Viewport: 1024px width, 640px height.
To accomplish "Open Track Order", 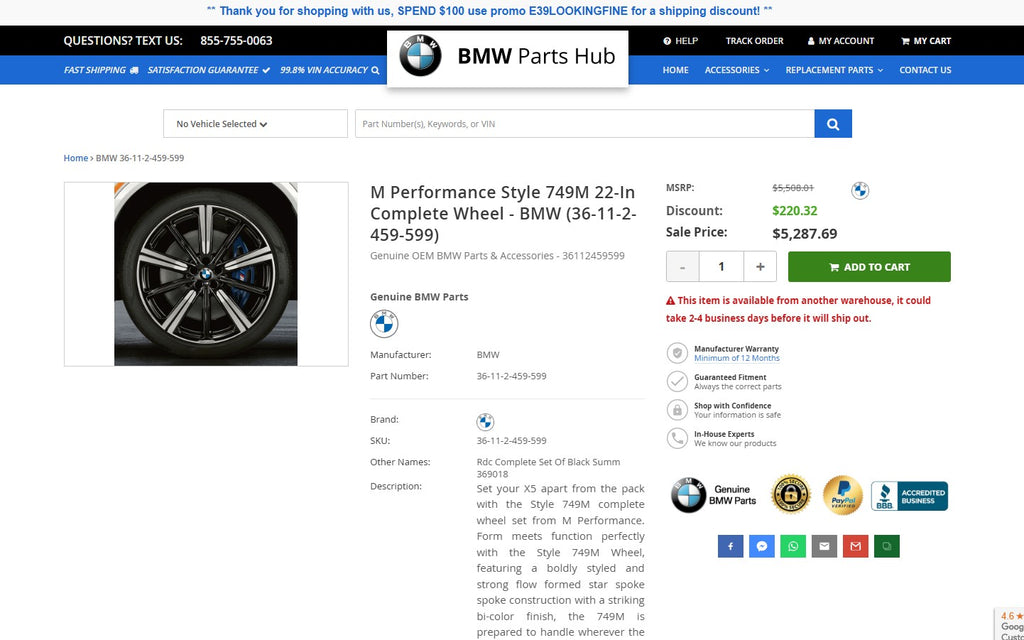I will click(x=754, y=41).
